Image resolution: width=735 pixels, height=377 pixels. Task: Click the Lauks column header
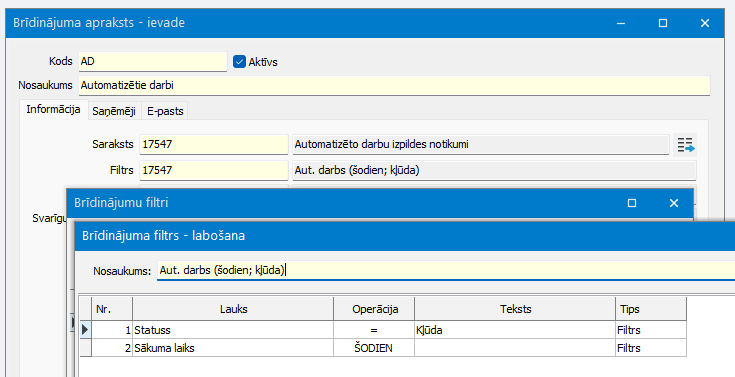[233, 309]
